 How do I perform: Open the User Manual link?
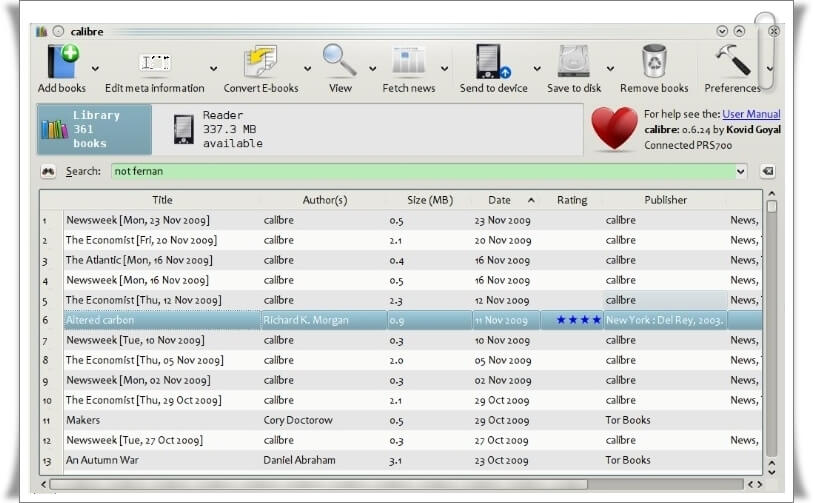[751, 114]
